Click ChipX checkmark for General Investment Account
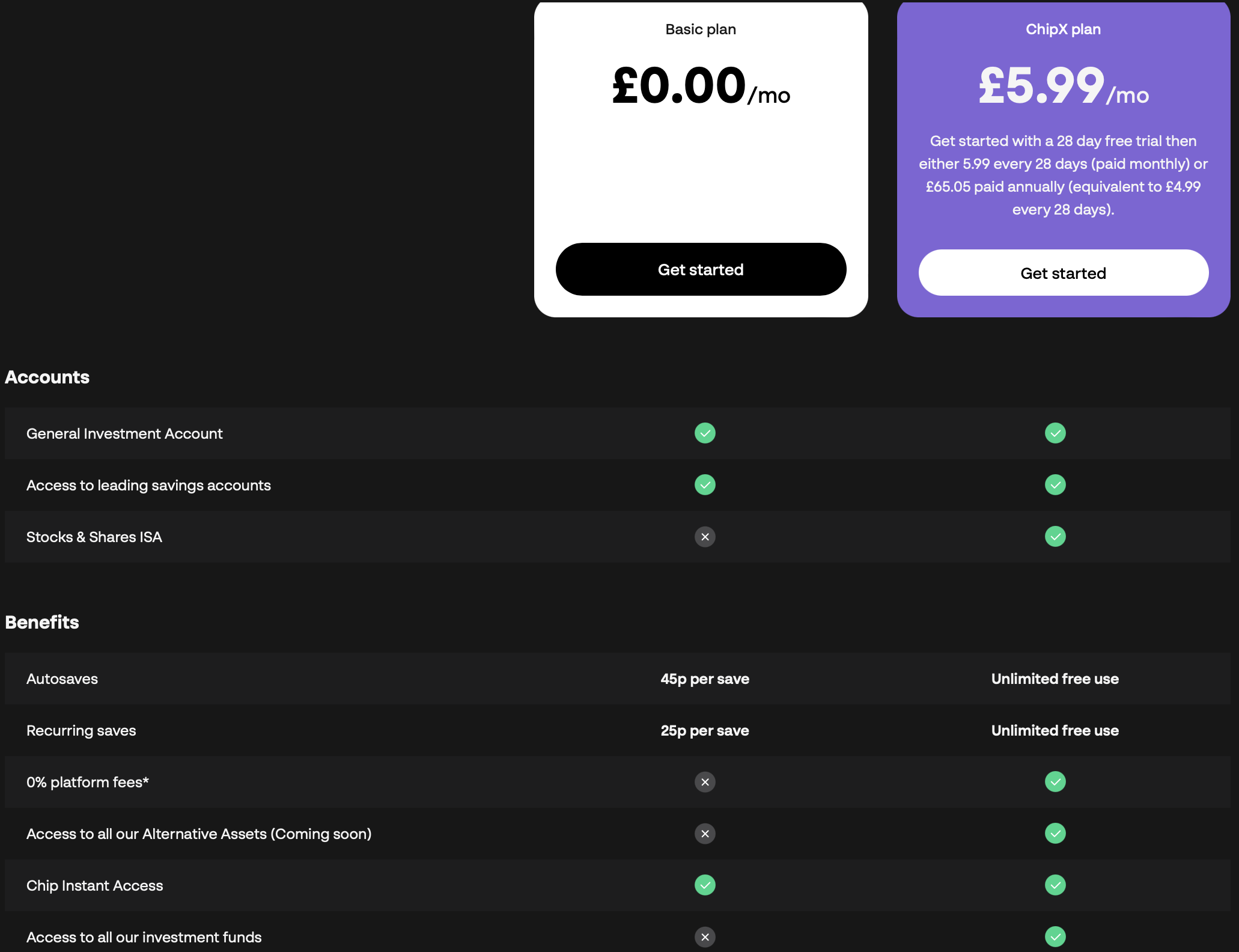Image resolution: width=1239 pixels, height=952 pixels. coord(1055,433)
